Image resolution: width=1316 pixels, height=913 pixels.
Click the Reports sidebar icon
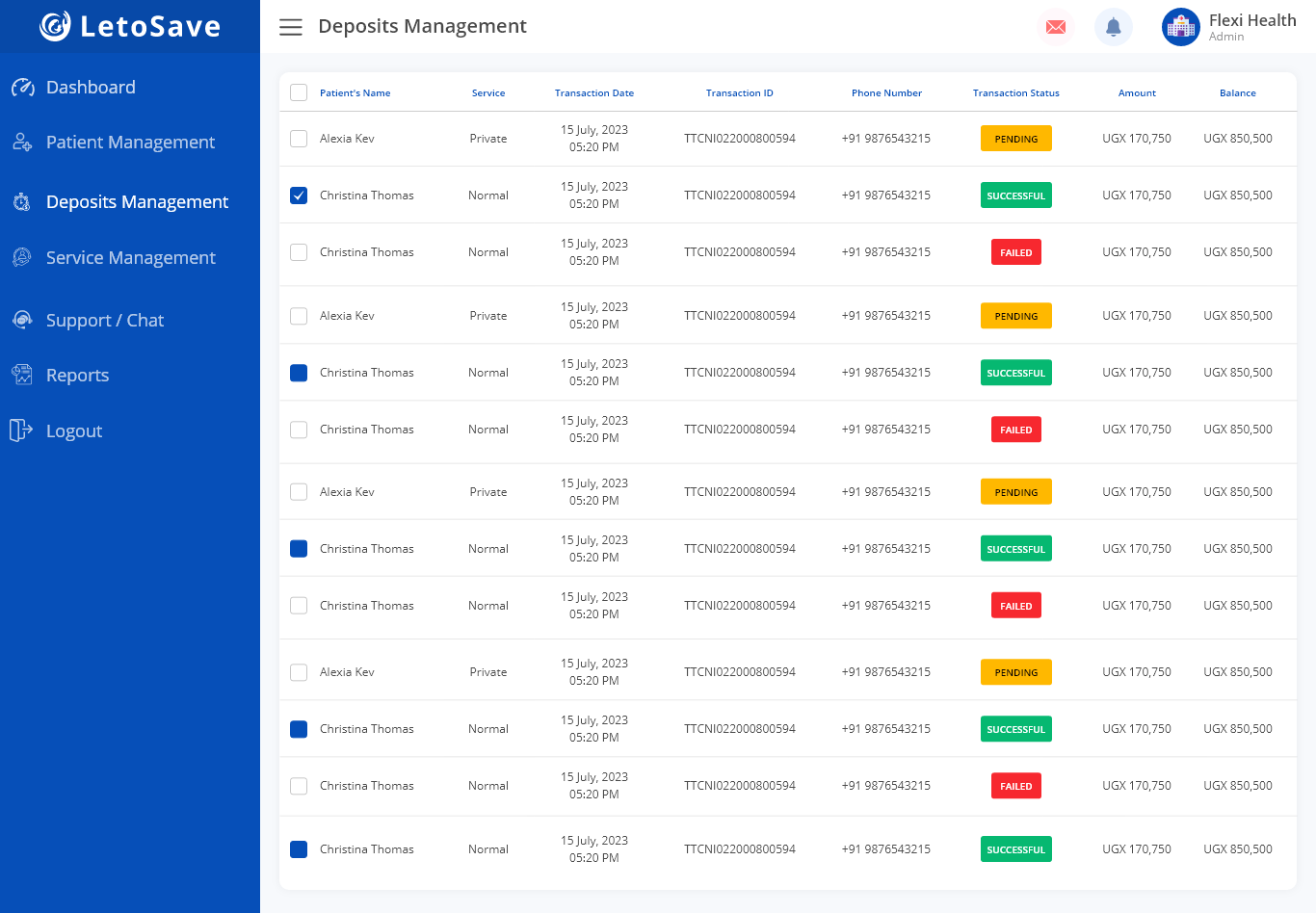coord(22,375)
